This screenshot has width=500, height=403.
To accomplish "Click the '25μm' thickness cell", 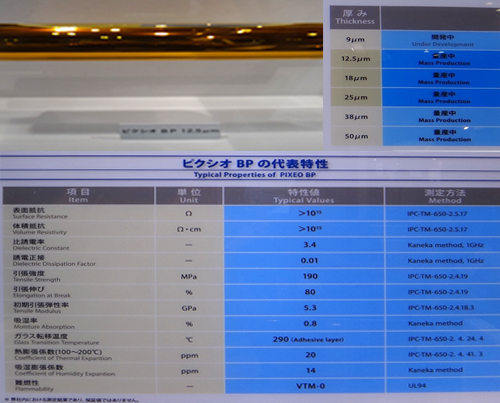I will pyautogui.click(x=355, y=98).
